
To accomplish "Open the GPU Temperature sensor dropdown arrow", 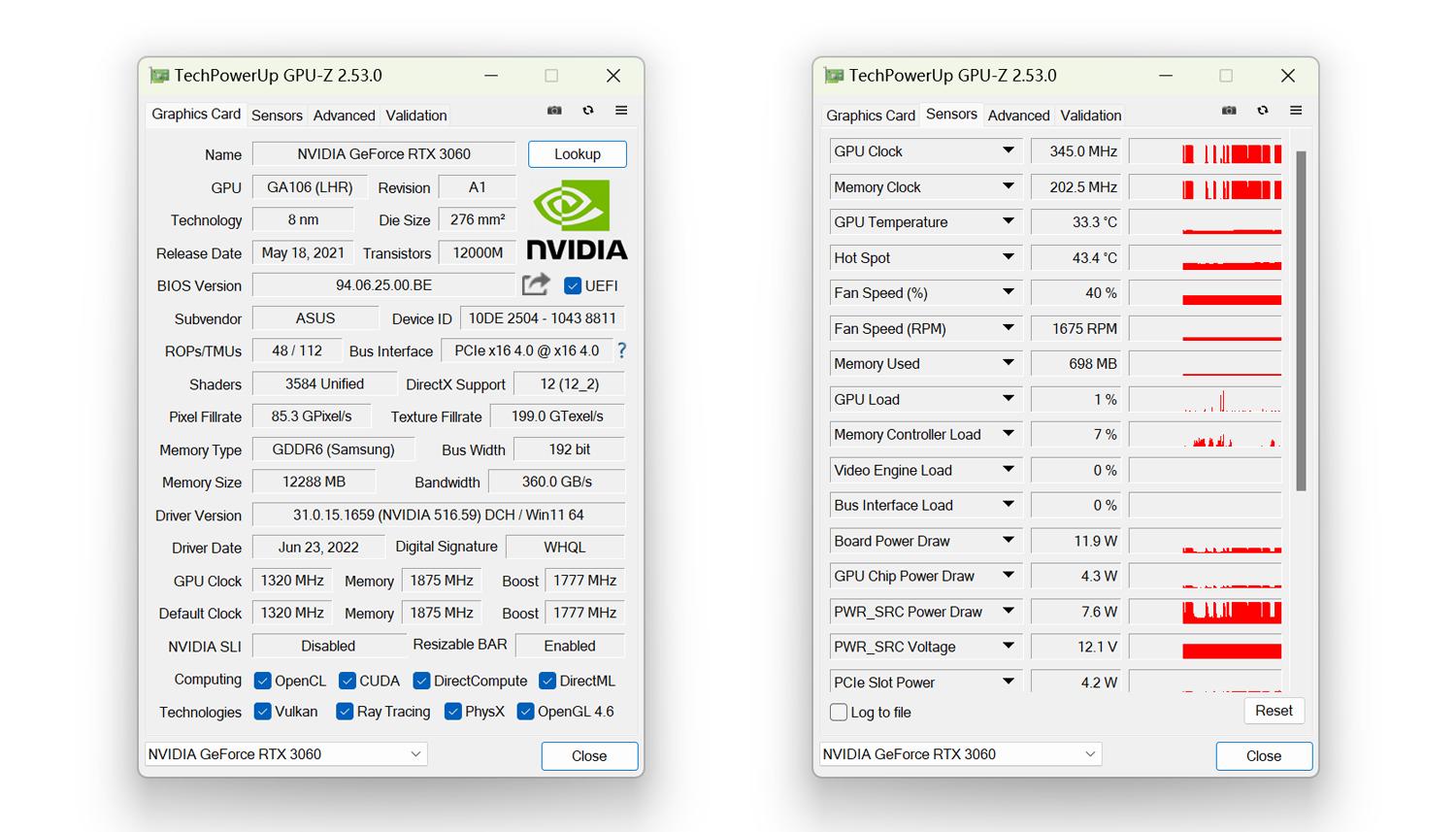I will [1009, 222].
